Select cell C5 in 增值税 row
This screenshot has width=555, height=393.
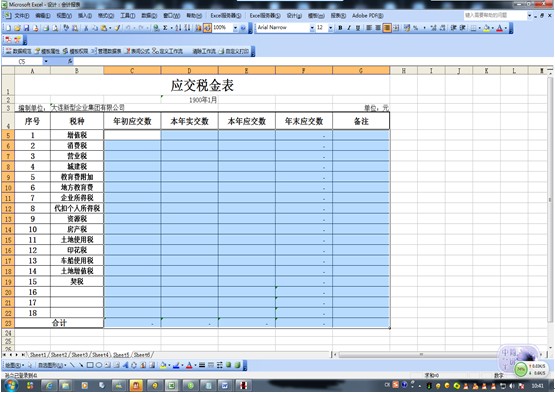point(132,135)
